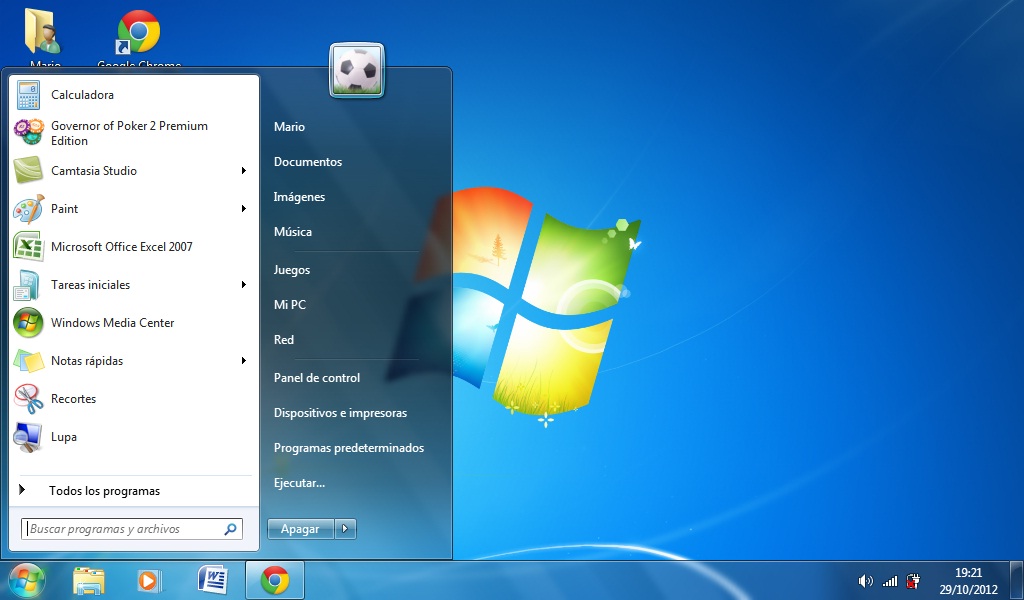Open the Recortes snipping tool
Screen dimensions: 1024x600
click(x=75, y=399)
